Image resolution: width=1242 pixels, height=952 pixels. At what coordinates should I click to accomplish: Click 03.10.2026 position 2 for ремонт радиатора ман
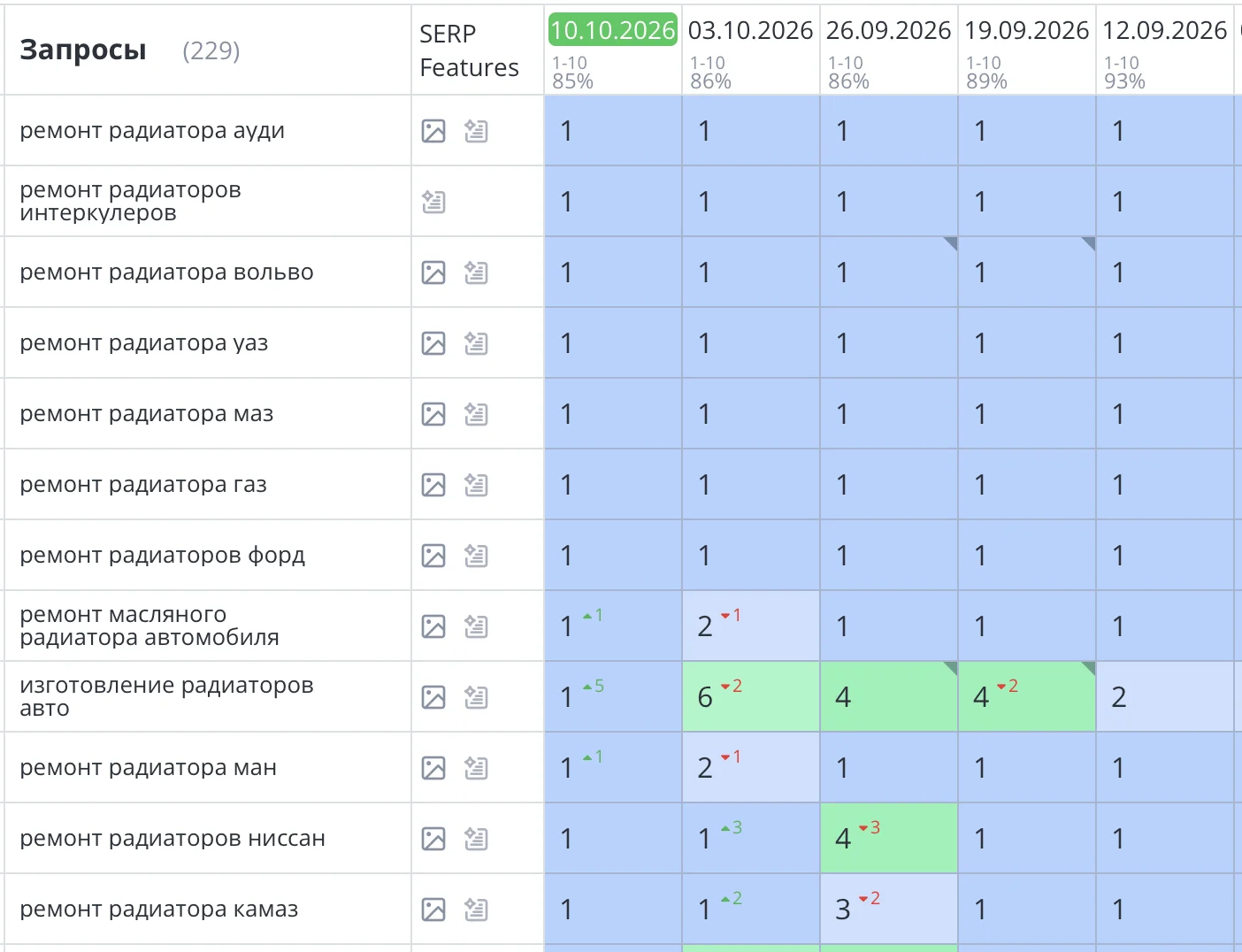751,767
